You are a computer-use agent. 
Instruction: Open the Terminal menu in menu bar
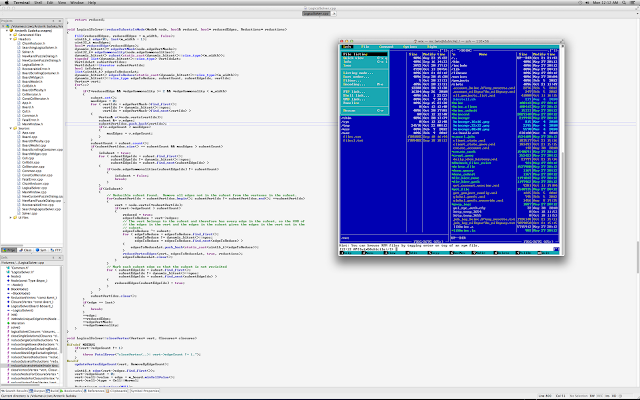click(21, 2)
